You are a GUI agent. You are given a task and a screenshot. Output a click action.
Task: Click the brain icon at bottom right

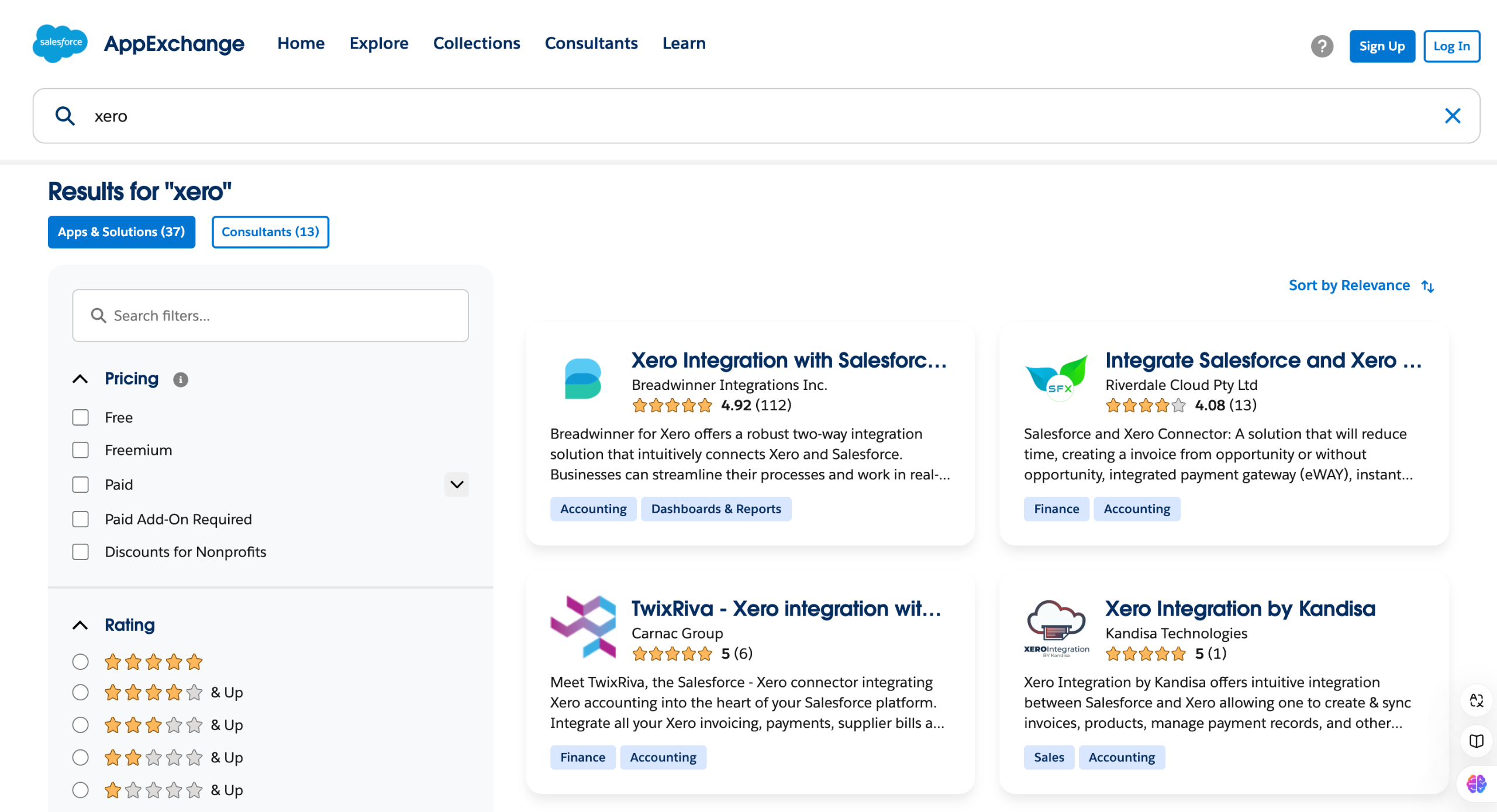[x=1476, y=783]
